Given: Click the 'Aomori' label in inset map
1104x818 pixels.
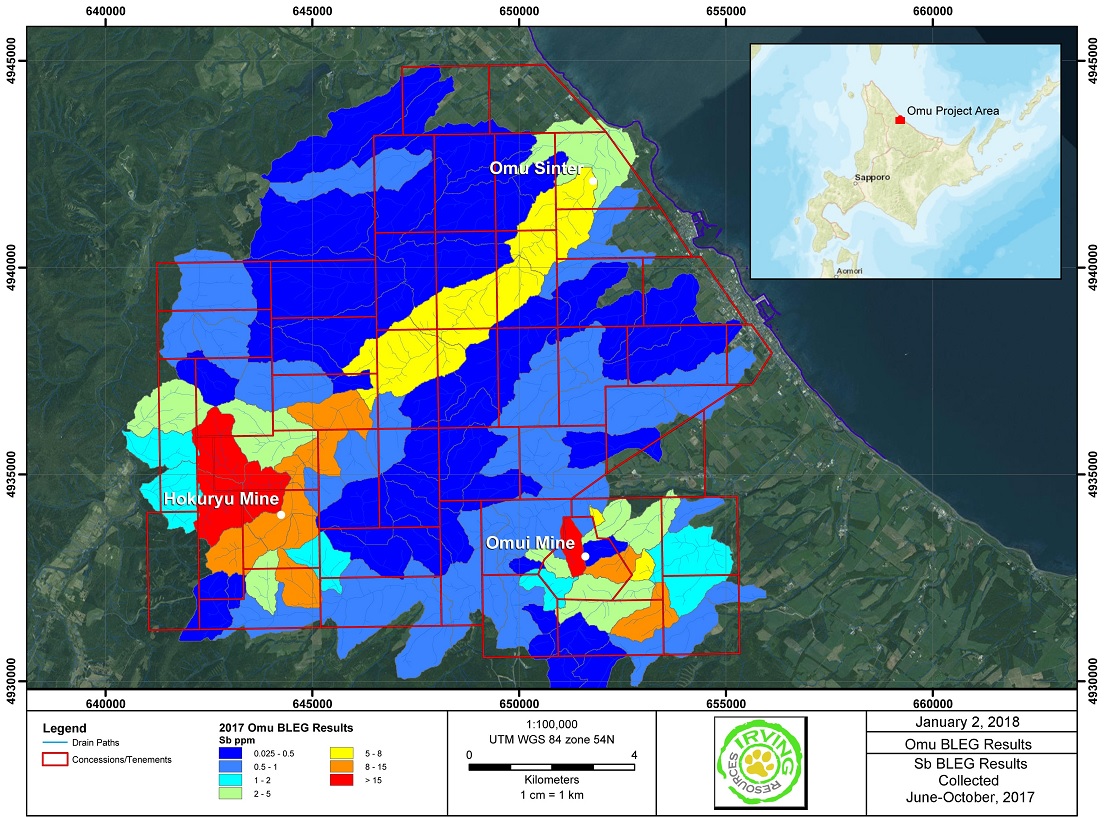Looking at the screenshot, I should pos(849,271).
